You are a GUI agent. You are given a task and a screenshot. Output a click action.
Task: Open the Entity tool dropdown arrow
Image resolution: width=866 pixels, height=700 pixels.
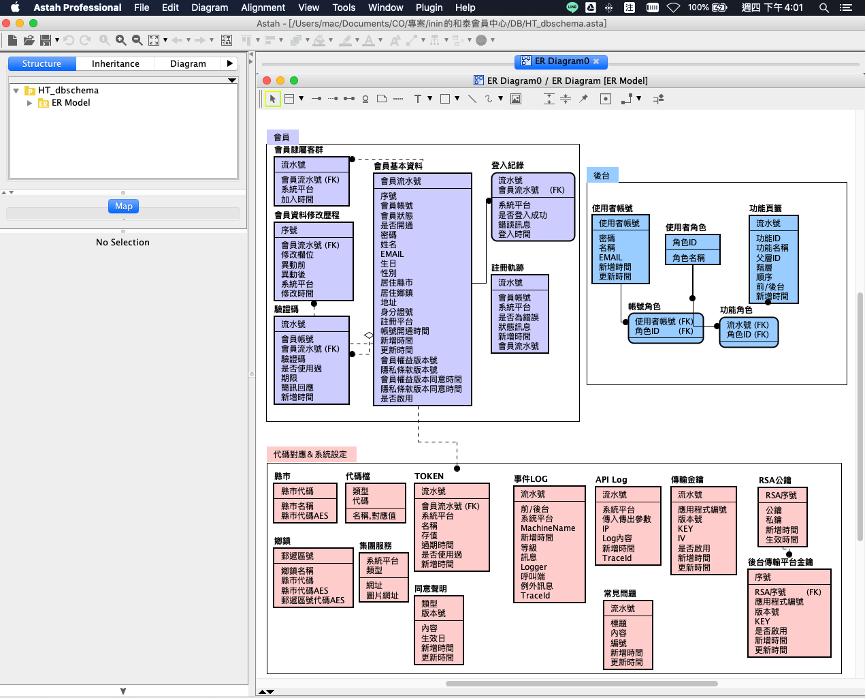tap(301, 99)
